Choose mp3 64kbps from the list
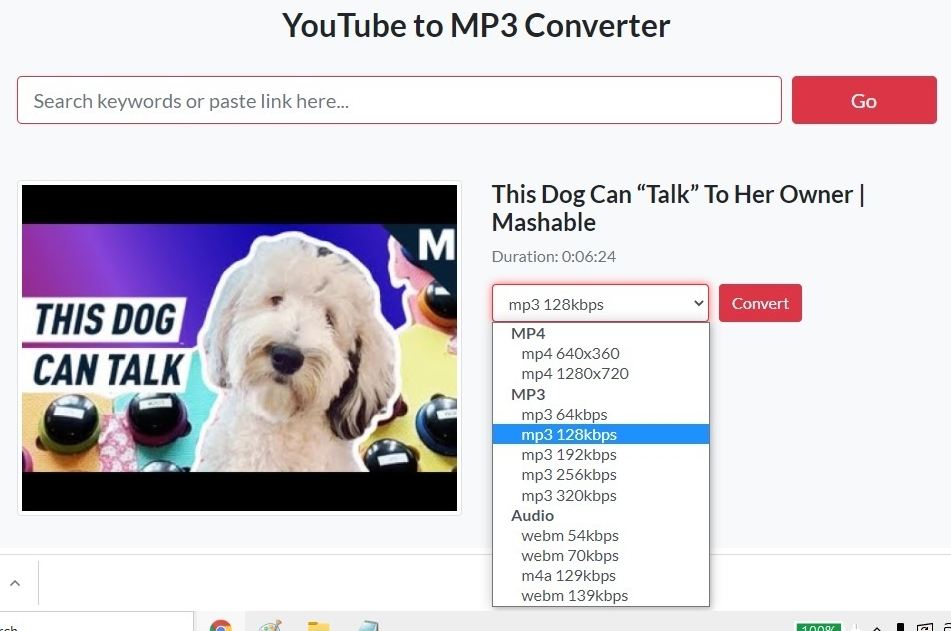 pos(564,414)
